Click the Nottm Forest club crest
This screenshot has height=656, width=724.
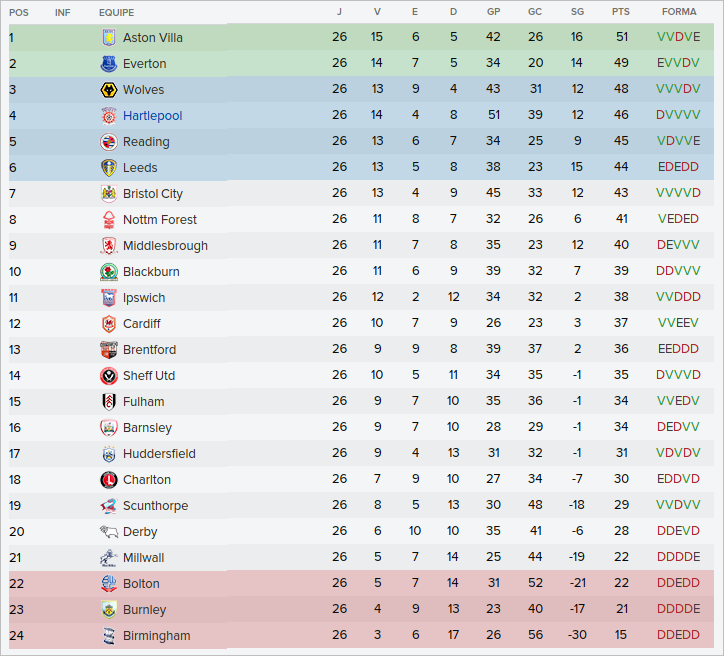click(x=108, y=220)
